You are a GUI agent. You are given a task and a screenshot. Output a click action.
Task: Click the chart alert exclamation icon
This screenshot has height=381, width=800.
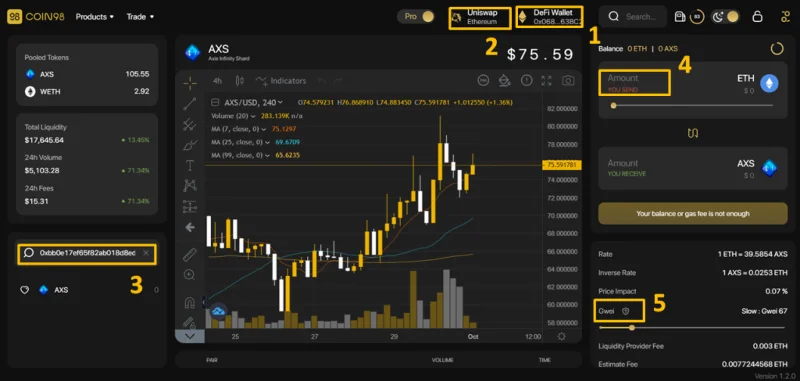(x=527, y=80)
